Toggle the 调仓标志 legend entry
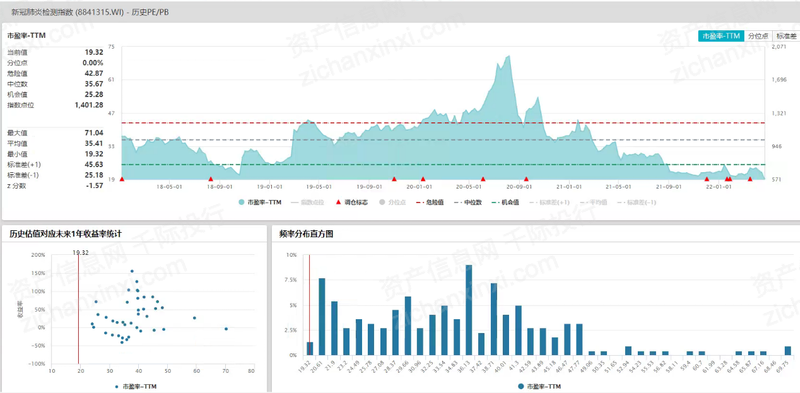Viewport: 800px width, 393px height. (352, 203)
